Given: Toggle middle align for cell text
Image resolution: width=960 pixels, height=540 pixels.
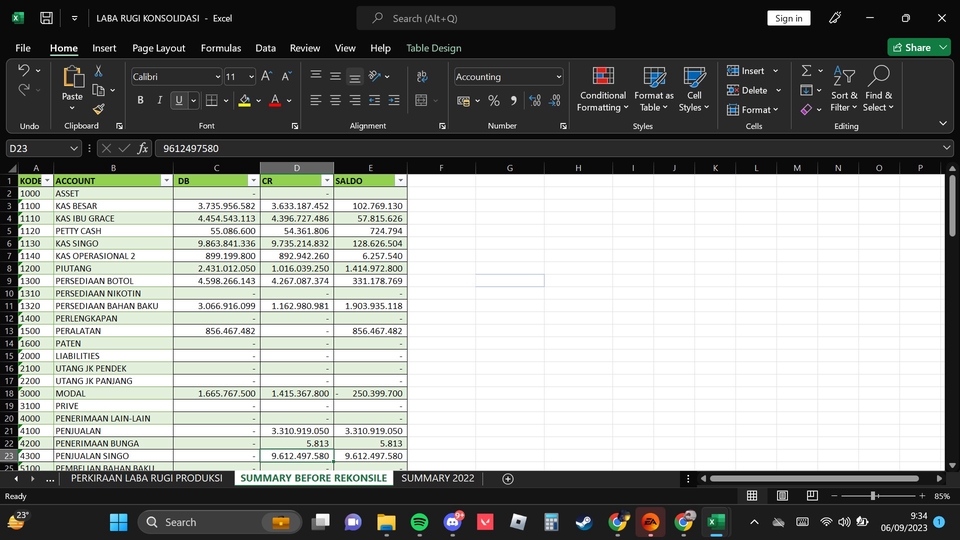Looking at the screenshot, I should point(335,77).
